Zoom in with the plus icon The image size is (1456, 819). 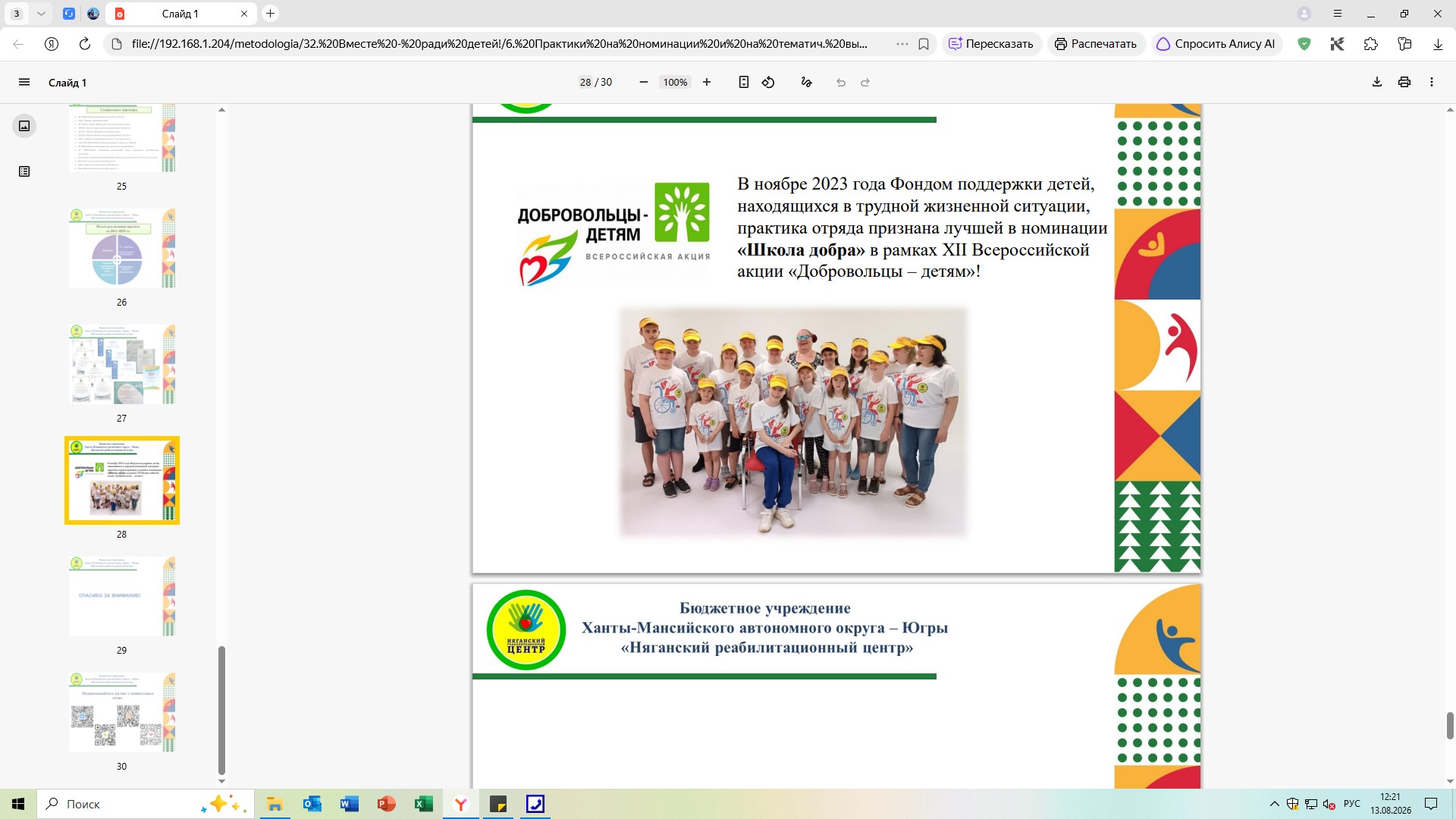707,82
